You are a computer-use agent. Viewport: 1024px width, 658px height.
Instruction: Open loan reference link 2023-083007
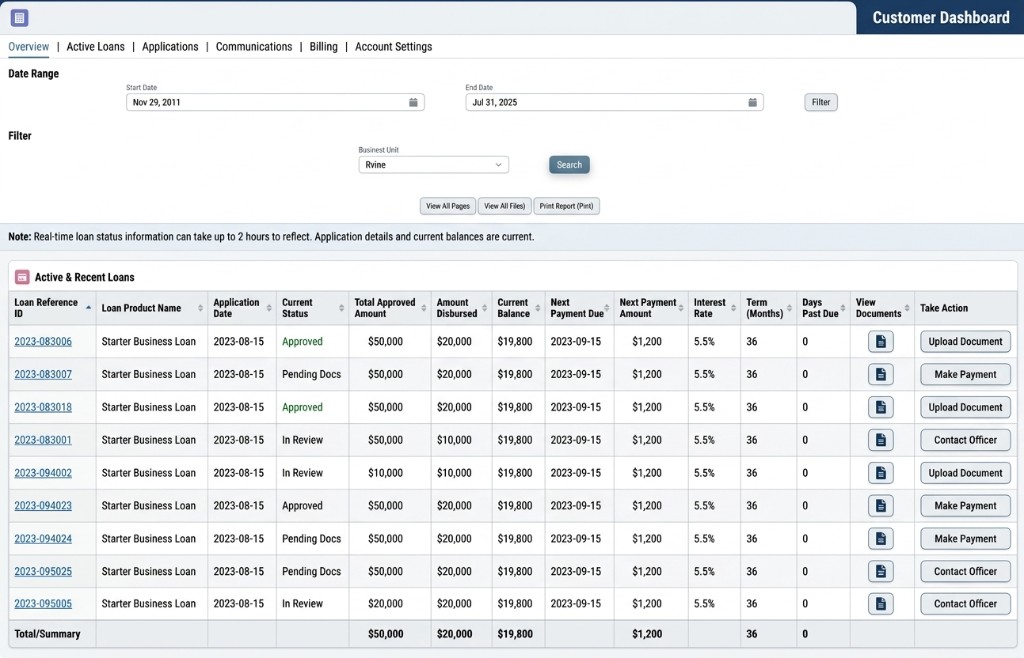tap(43, 374)
